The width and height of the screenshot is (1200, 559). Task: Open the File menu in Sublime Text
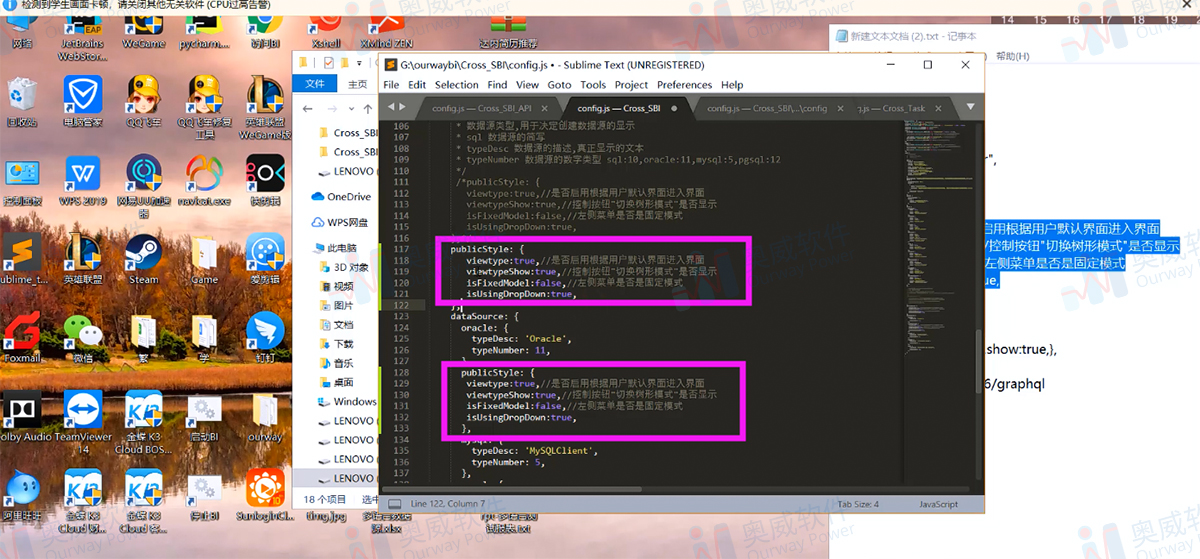(391, 85)
